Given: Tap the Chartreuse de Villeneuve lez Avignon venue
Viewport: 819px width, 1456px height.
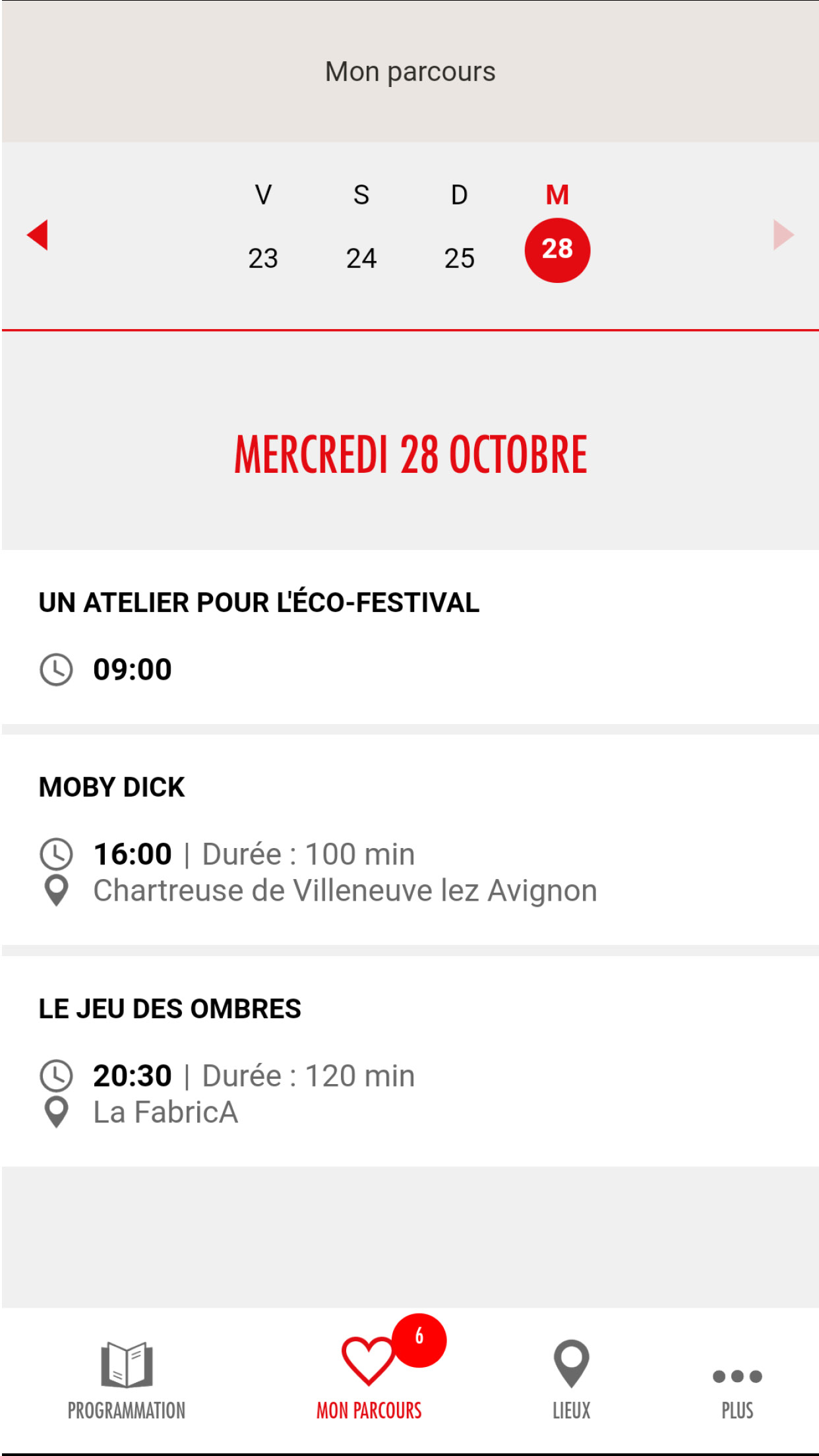Looking at the screenshot, I should [x=345, y=891].
